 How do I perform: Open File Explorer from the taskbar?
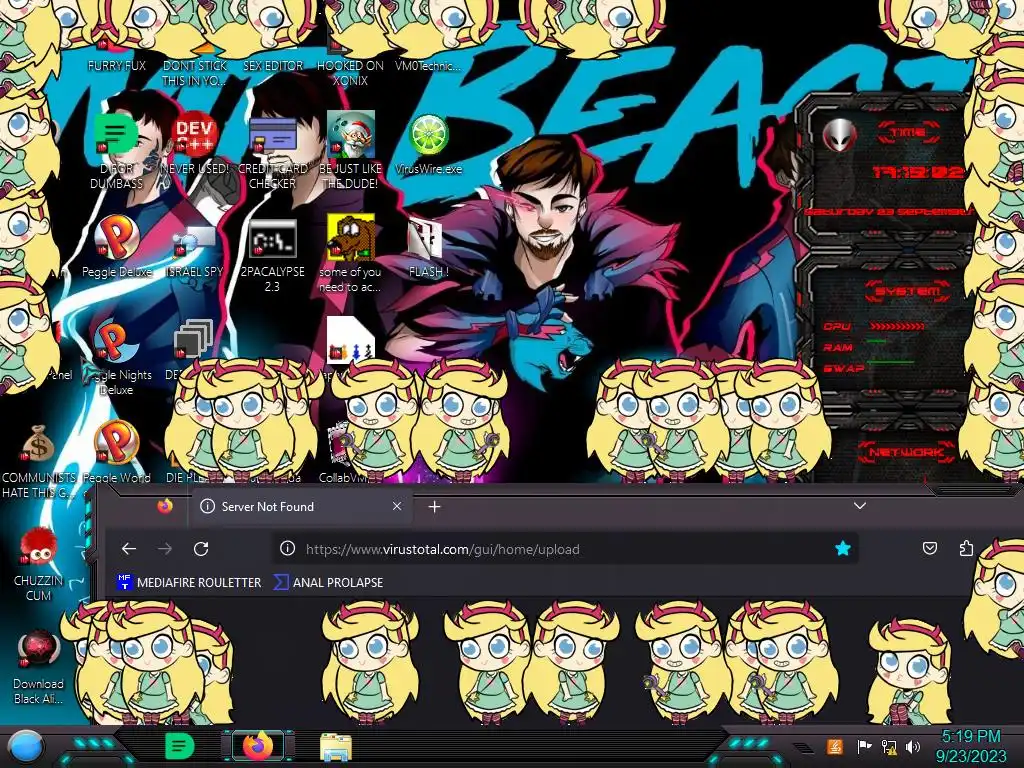point(336,747)
